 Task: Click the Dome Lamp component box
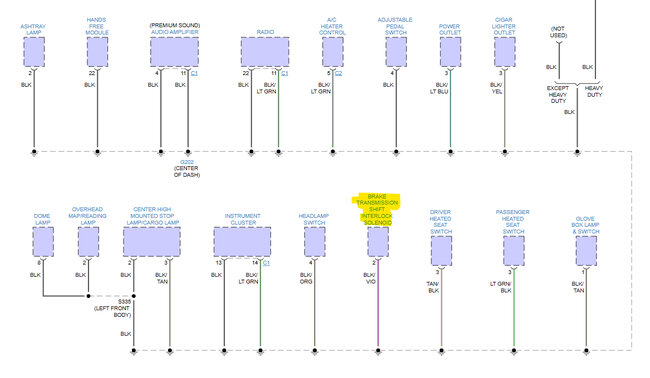coord(43,242)
